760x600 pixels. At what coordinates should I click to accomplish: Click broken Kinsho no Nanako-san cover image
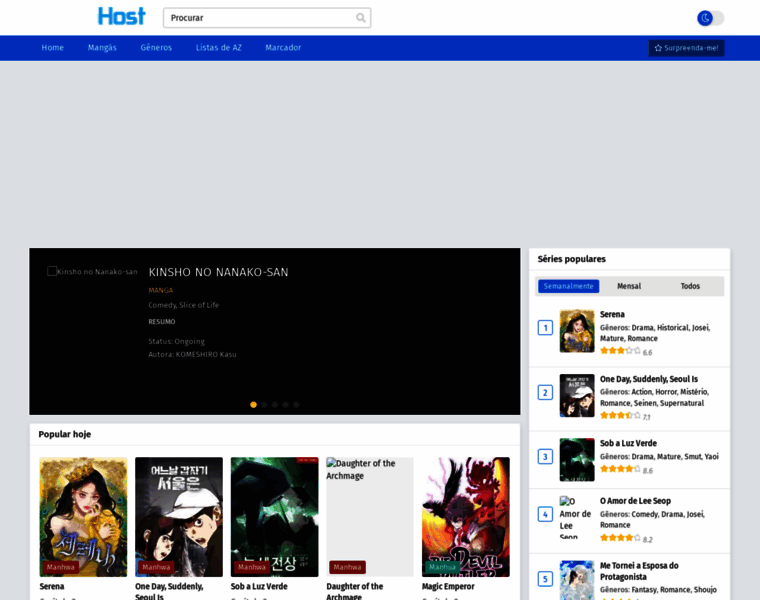pos(92,271)
